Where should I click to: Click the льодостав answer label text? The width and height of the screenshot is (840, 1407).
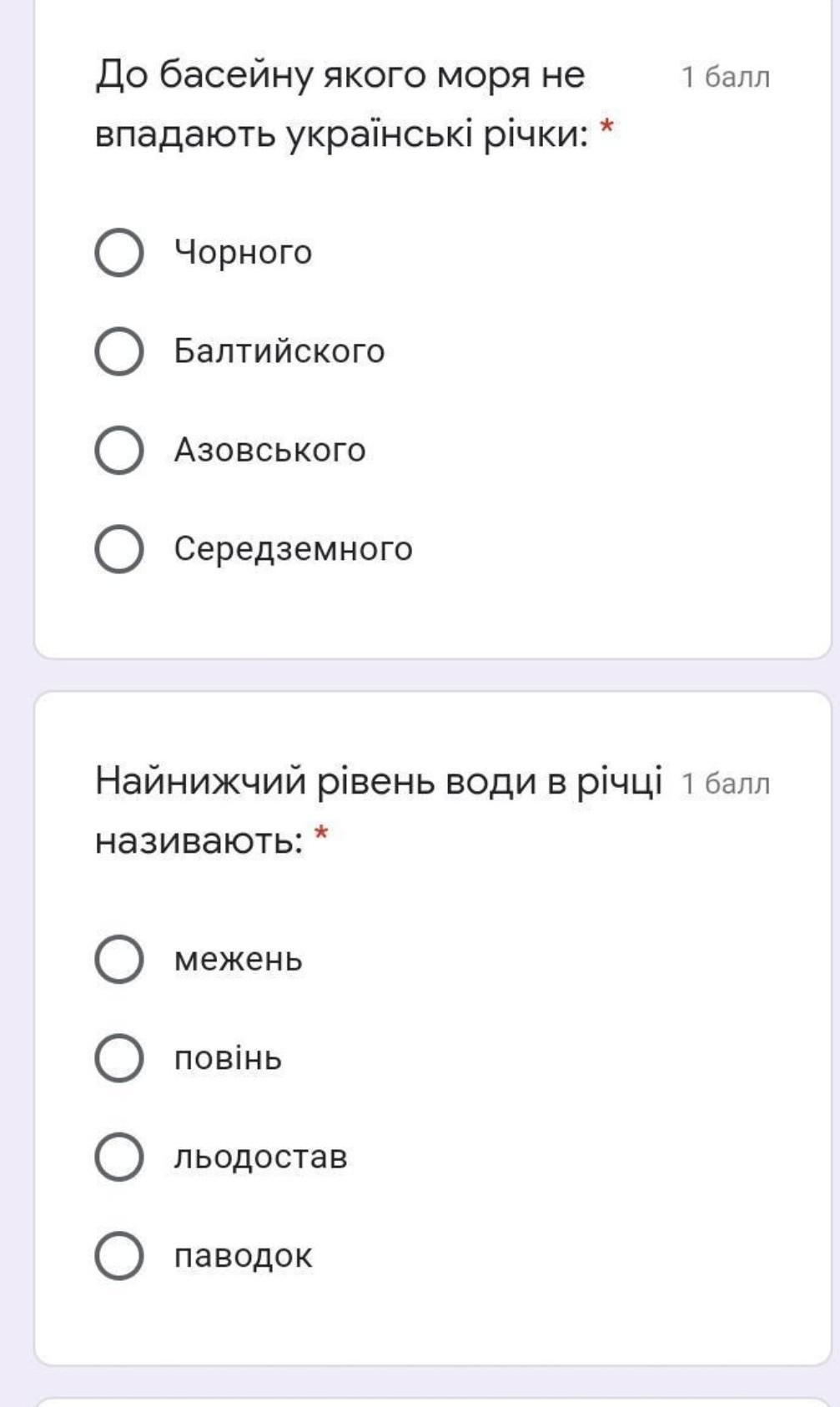tap(260, 1157)
